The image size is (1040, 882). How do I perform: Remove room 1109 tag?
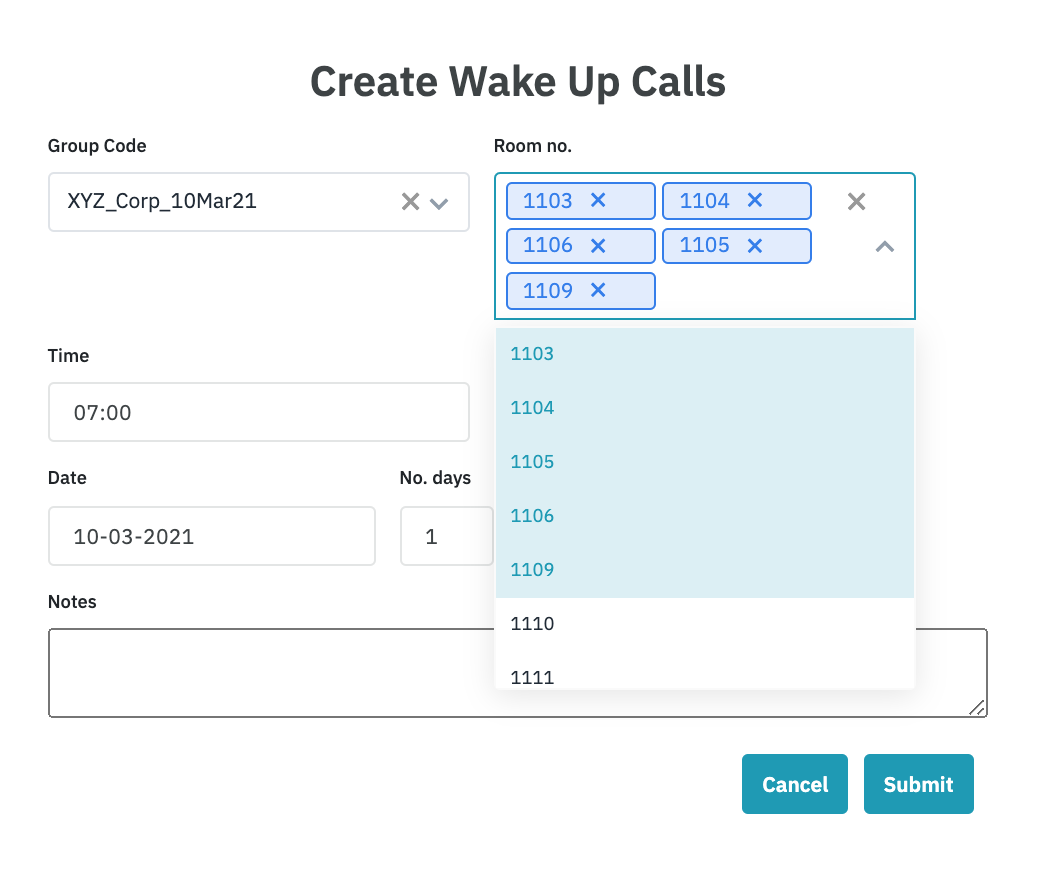click(598, 290)
